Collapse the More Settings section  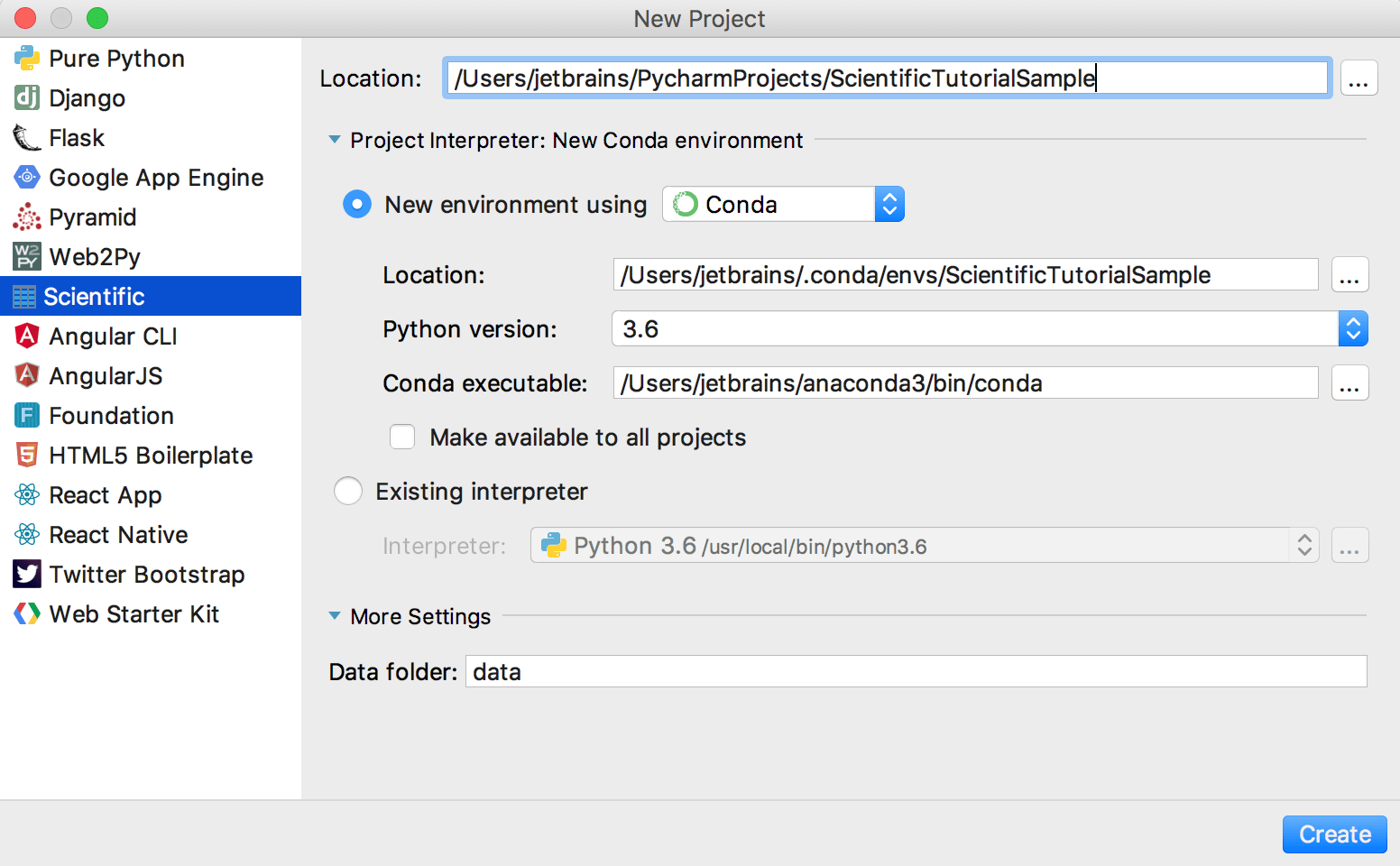(334, 616)
